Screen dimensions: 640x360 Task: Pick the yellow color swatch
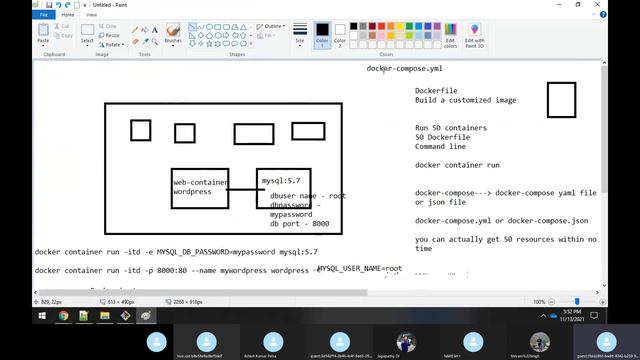(400, 26)
